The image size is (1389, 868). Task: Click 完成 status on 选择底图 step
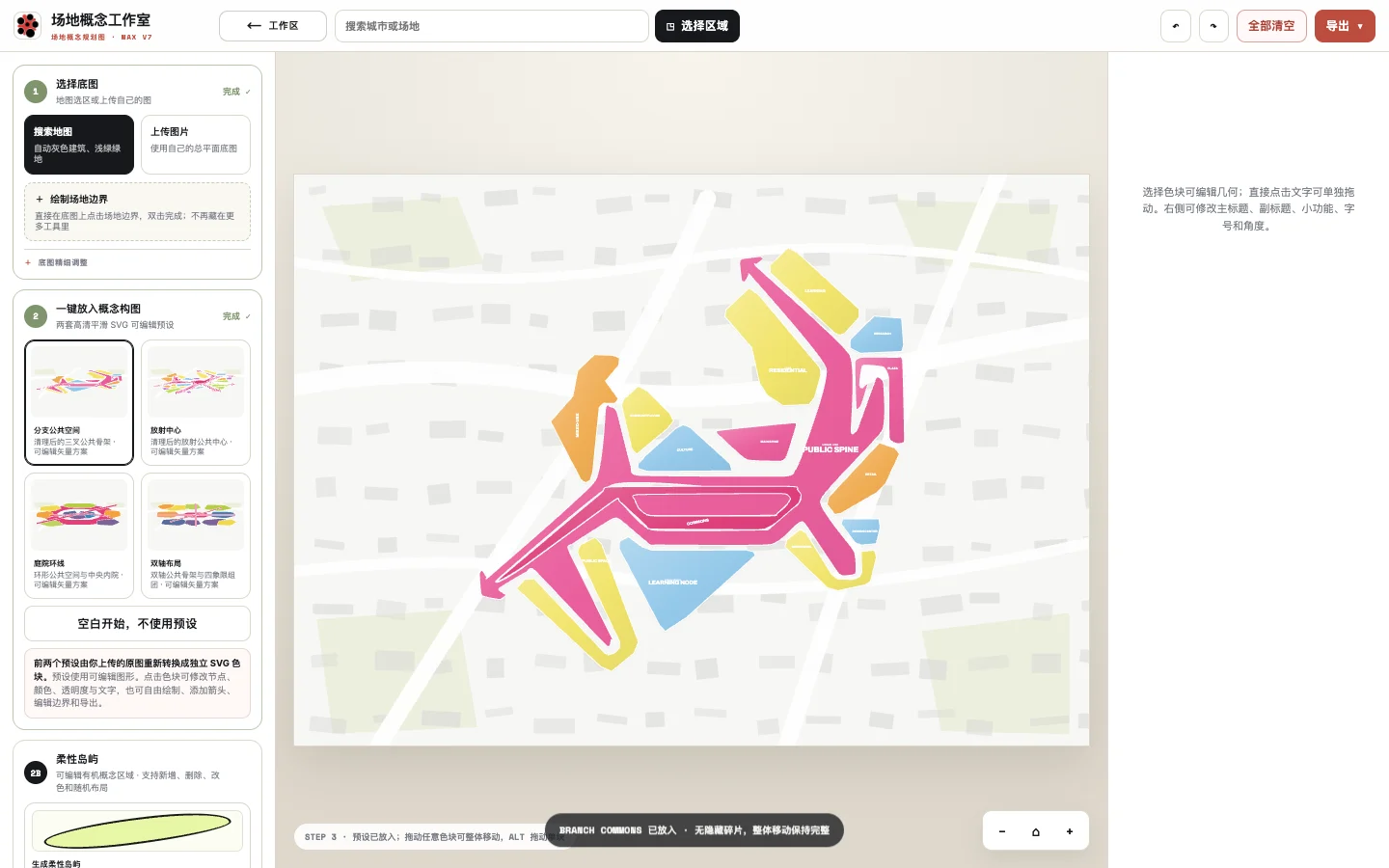[x=236, y=92]
